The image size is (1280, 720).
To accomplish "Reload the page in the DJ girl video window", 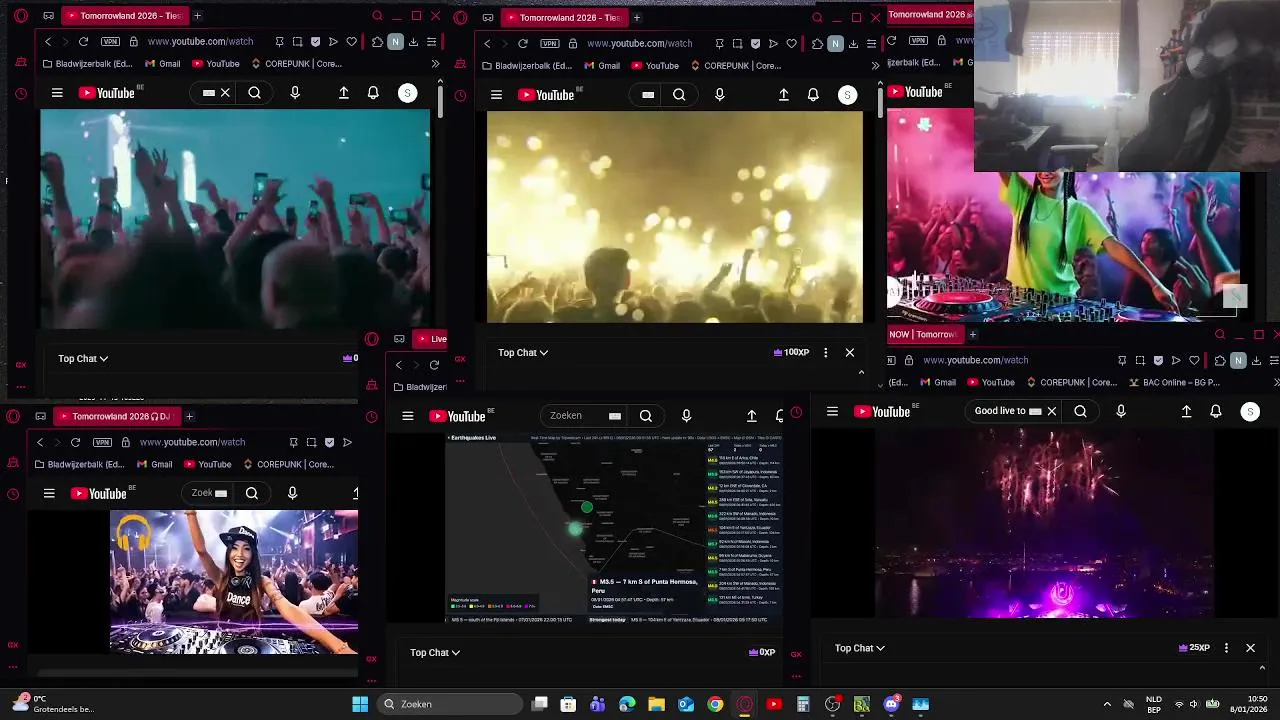I will (75, 442).
